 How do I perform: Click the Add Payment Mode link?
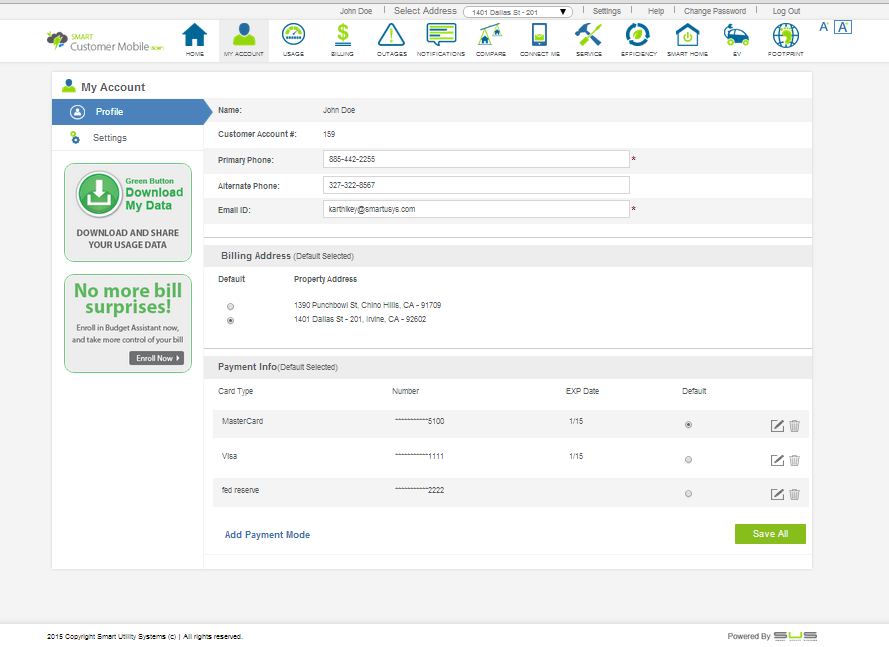pyautogui.click(x=267, y=535)
